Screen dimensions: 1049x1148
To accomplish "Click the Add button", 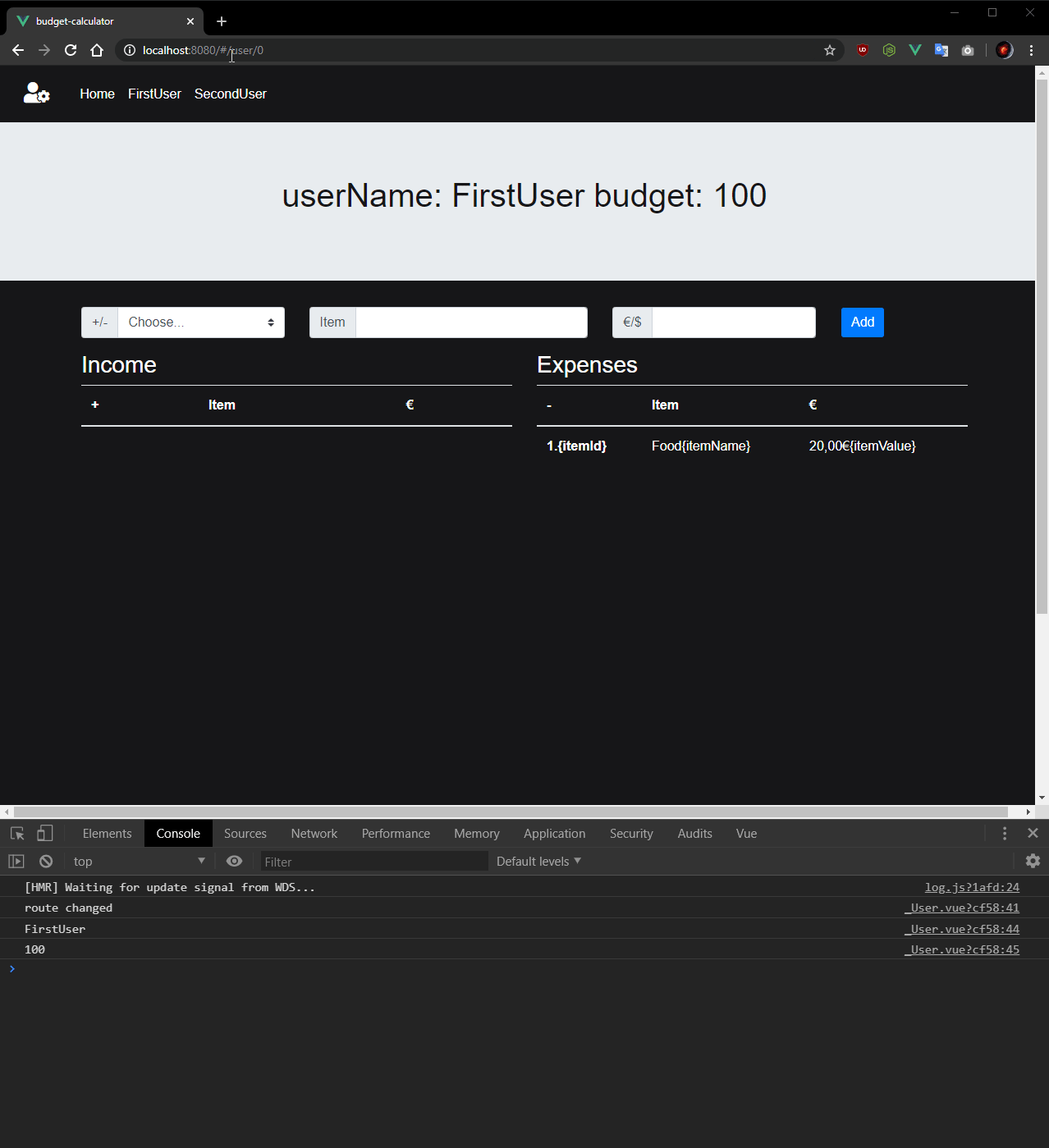I will tap(862, 322).
